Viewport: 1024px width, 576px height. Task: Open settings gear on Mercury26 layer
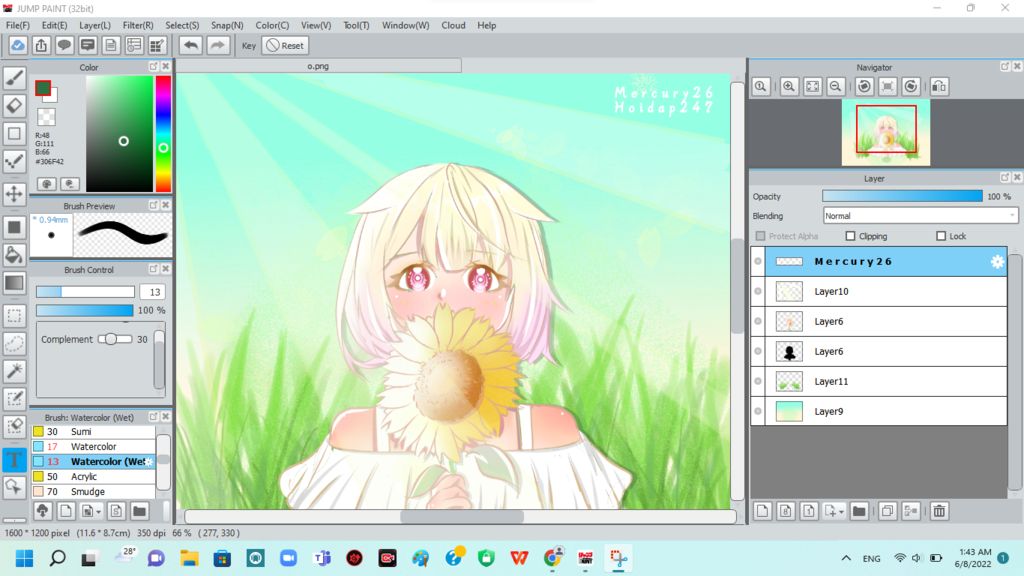pyautogui.click(x=997, y=261)
